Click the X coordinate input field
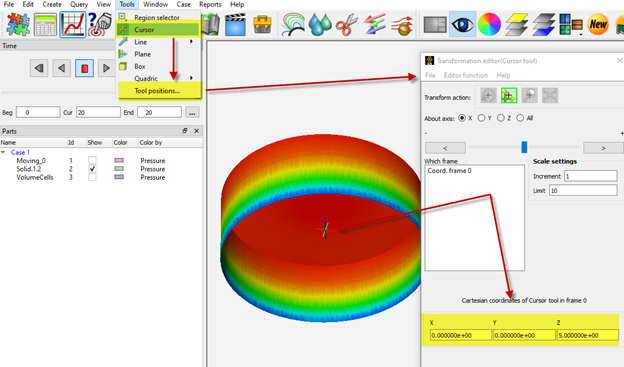The height and width of the screenshot is (367, 624). (461, 335)
